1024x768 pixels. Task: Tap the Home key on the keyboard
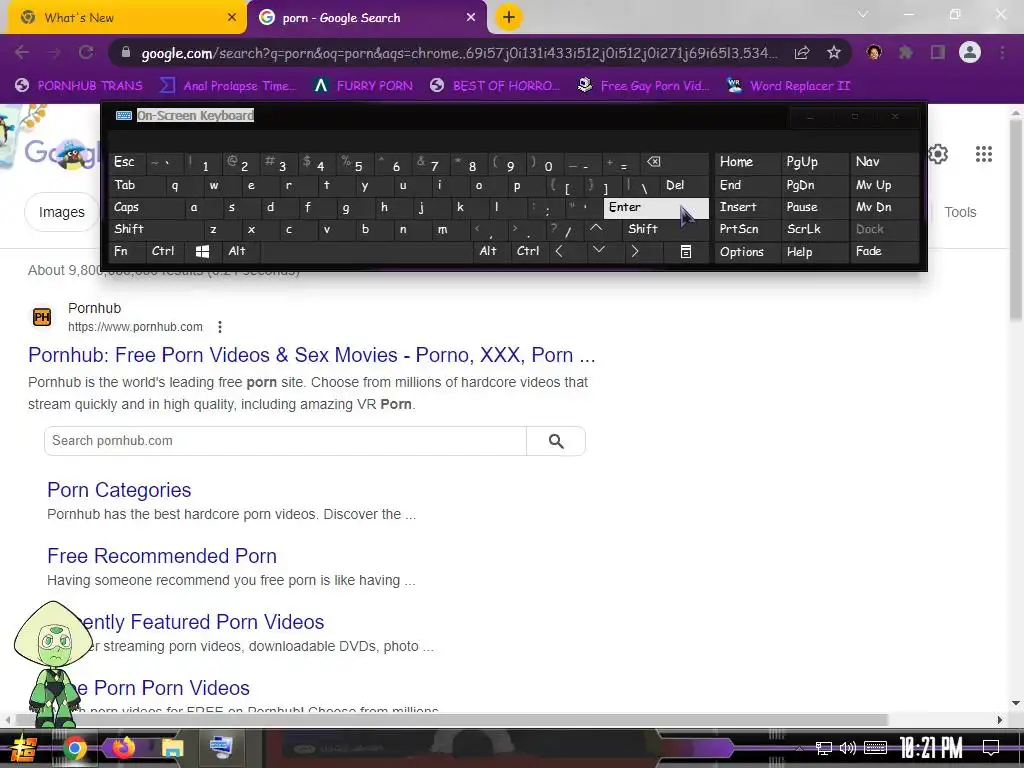point(747,163)
